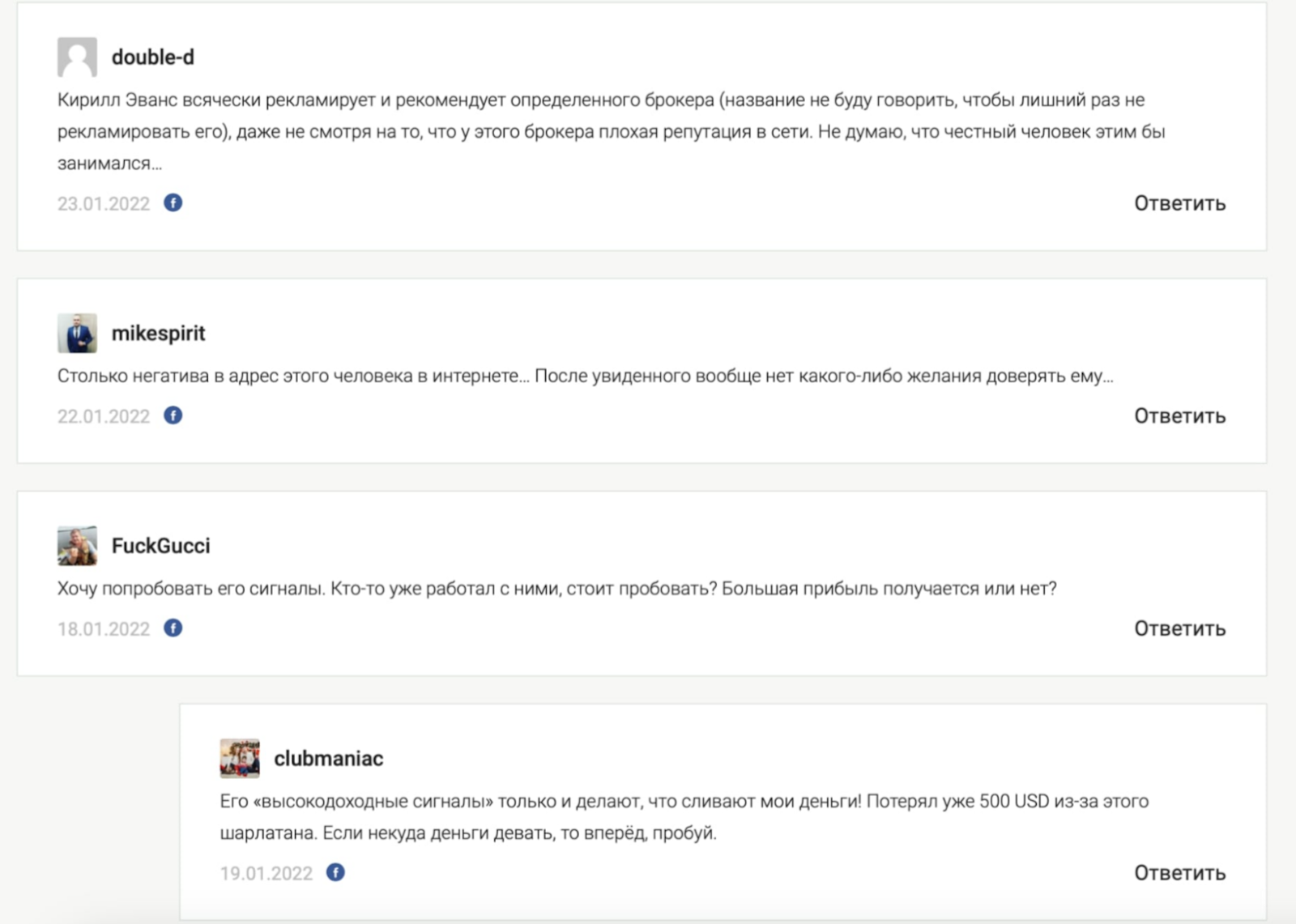Select the 18.01.2022 comment timestamp
The height and width of the screenshot is (924, 1296).
point(104,629)
